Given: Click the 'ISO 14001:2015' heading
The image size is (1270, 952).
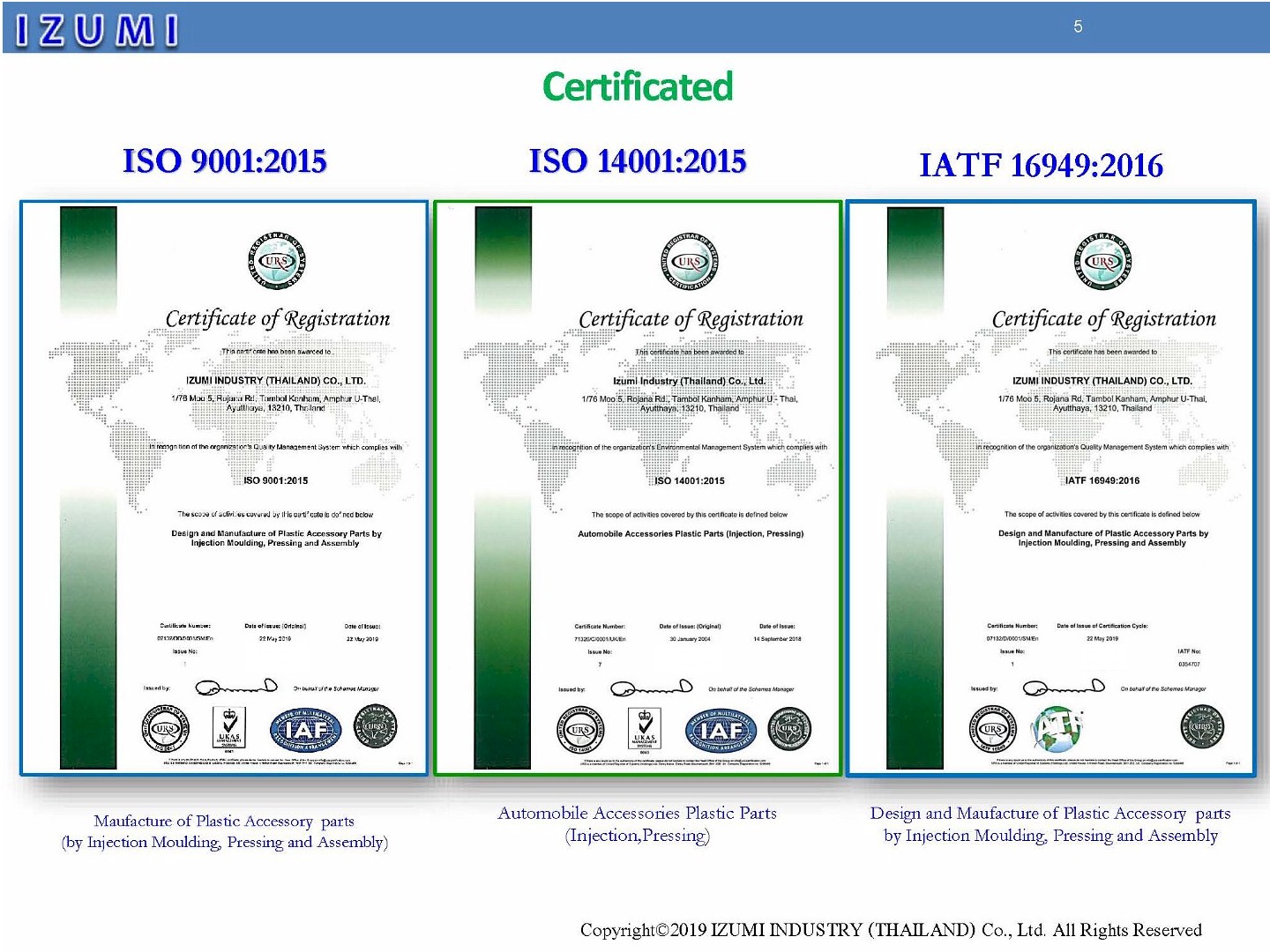Looking at the screenshot, I should 638,161.
